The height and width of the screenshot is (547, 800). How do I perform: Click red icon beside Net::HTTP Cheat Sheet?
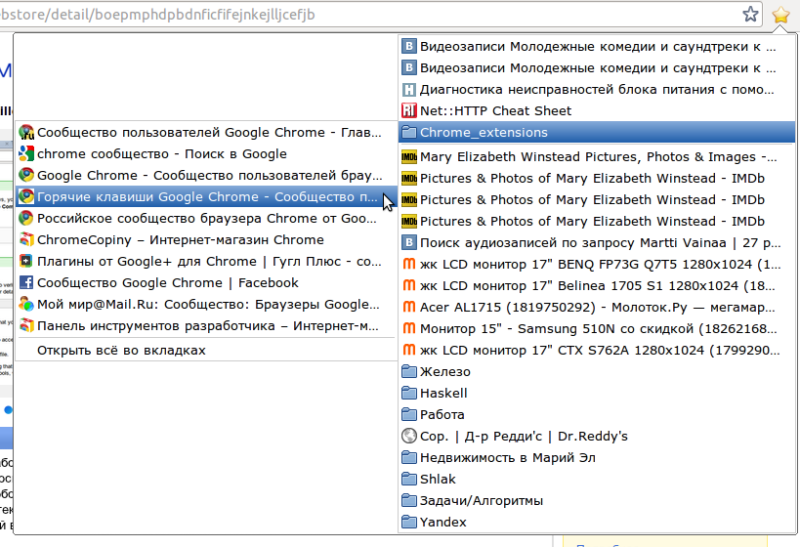(x=409, y=111)
